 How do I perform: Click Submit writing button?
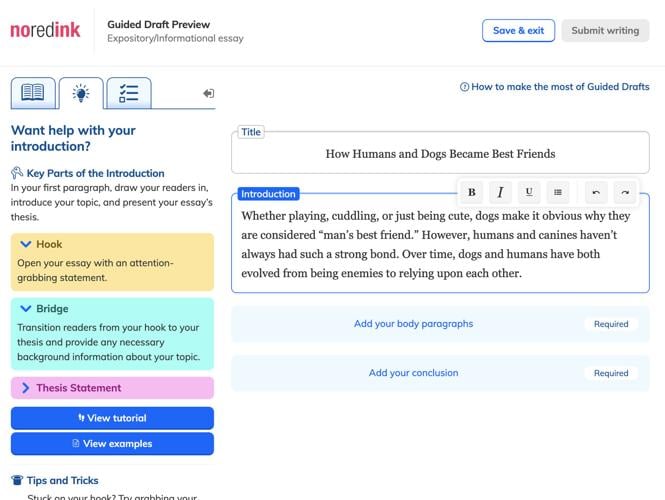(x=605, y=31)
